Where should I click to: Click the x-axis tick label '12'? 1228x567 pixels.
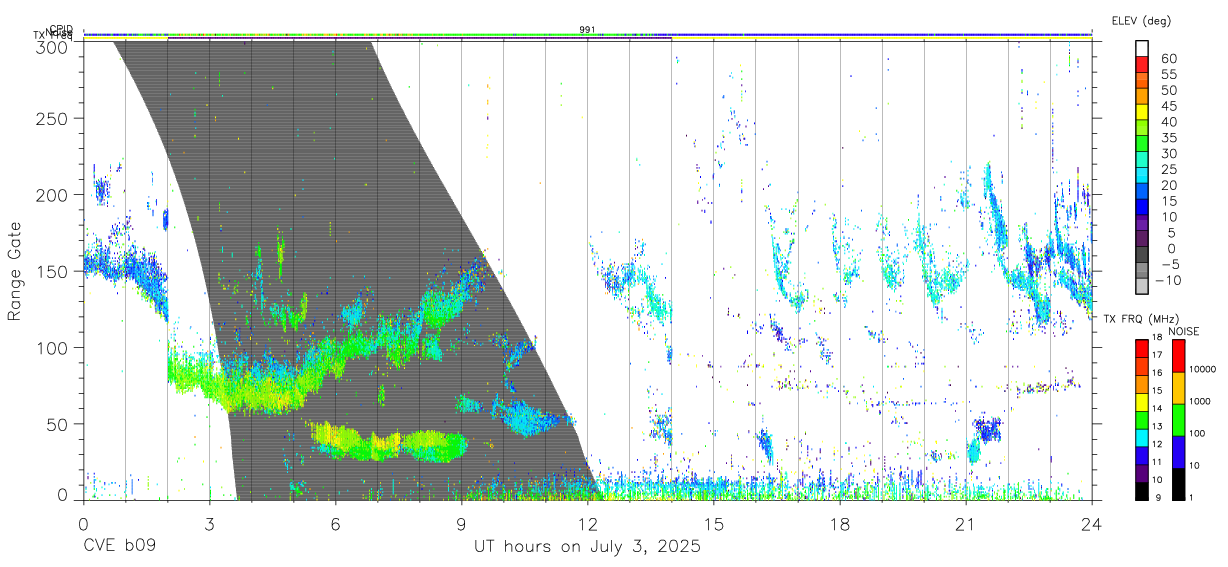click(x=587, y=524)
